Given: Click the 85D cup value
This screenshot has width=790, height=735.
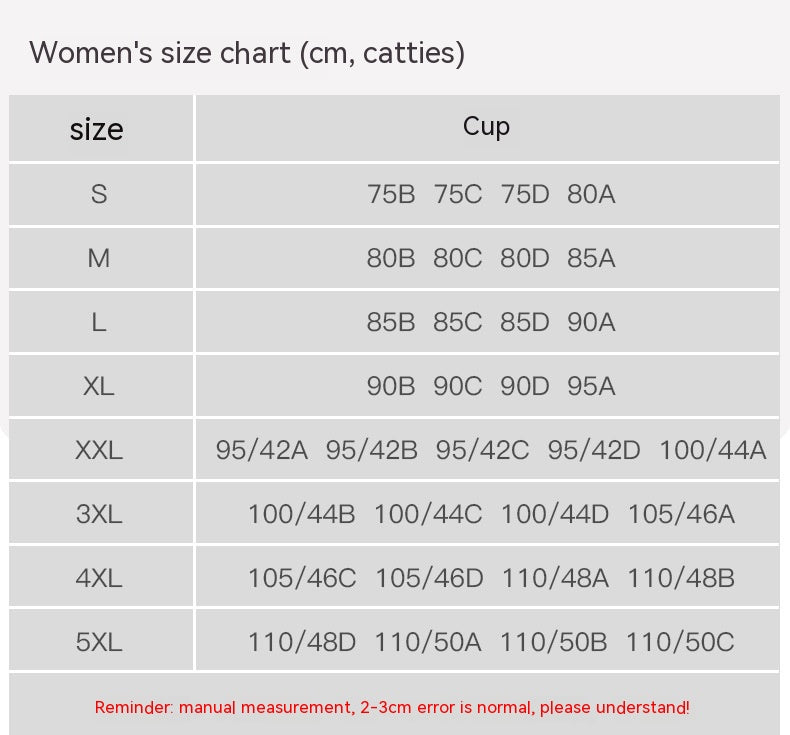Looking at the screenshot, I should tap(524, 322).
